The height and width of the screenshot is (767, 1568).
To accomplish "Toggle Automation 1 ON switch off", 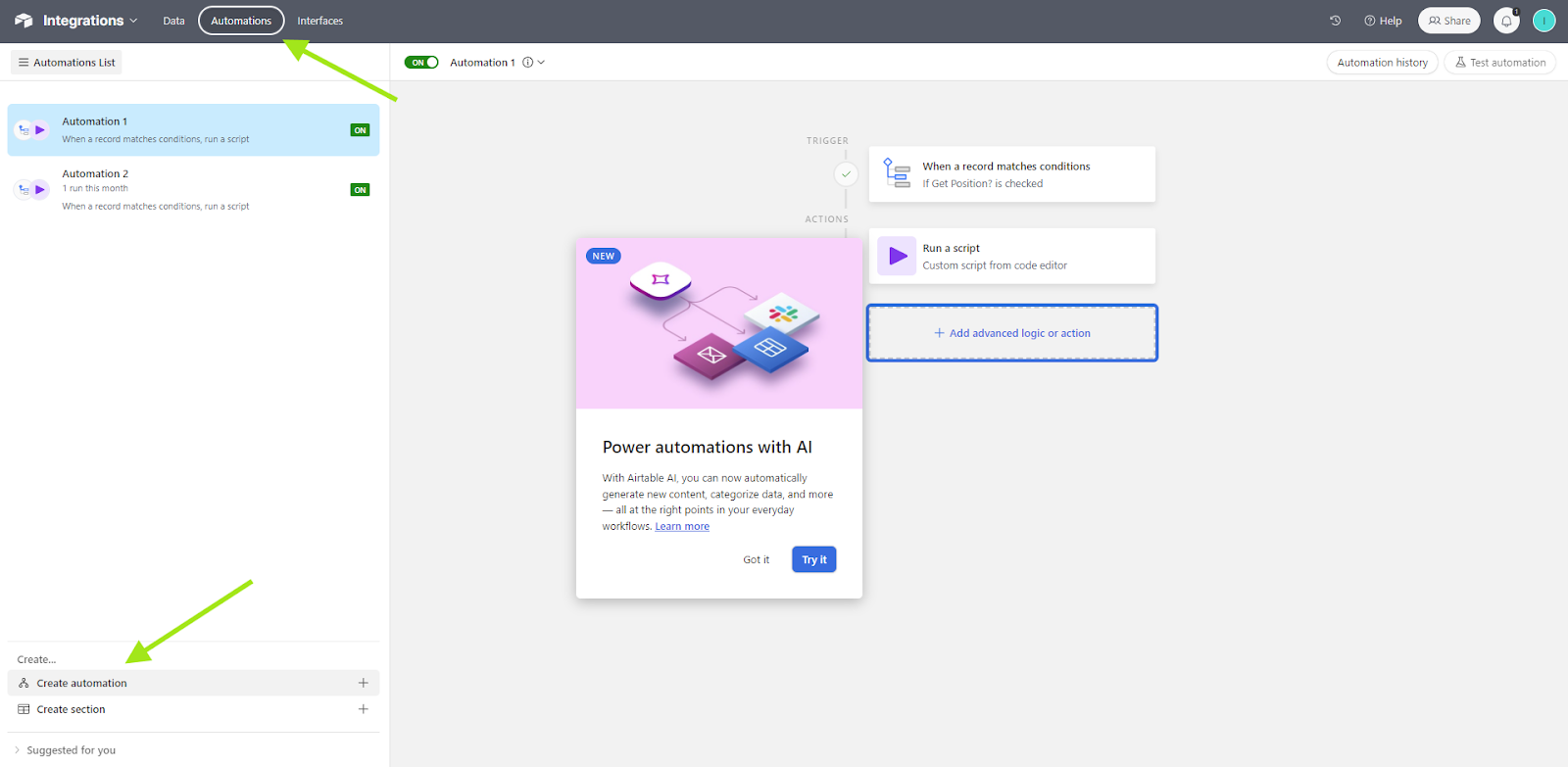I will tap(421, 63).
